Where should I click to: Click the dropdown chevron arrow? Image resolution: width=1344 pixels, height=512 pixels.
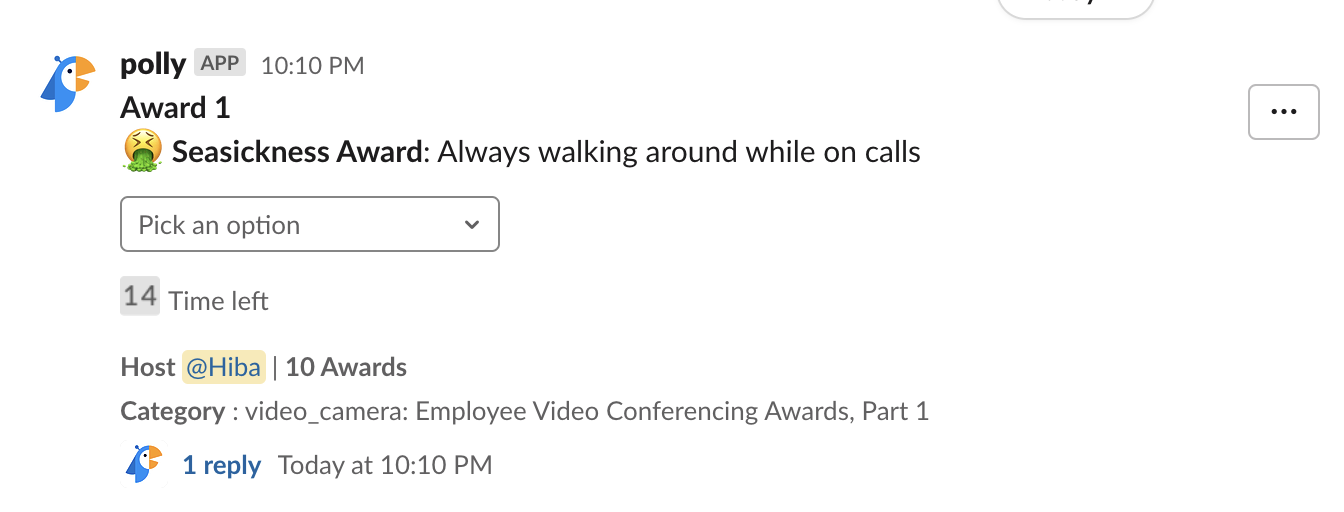472,225
